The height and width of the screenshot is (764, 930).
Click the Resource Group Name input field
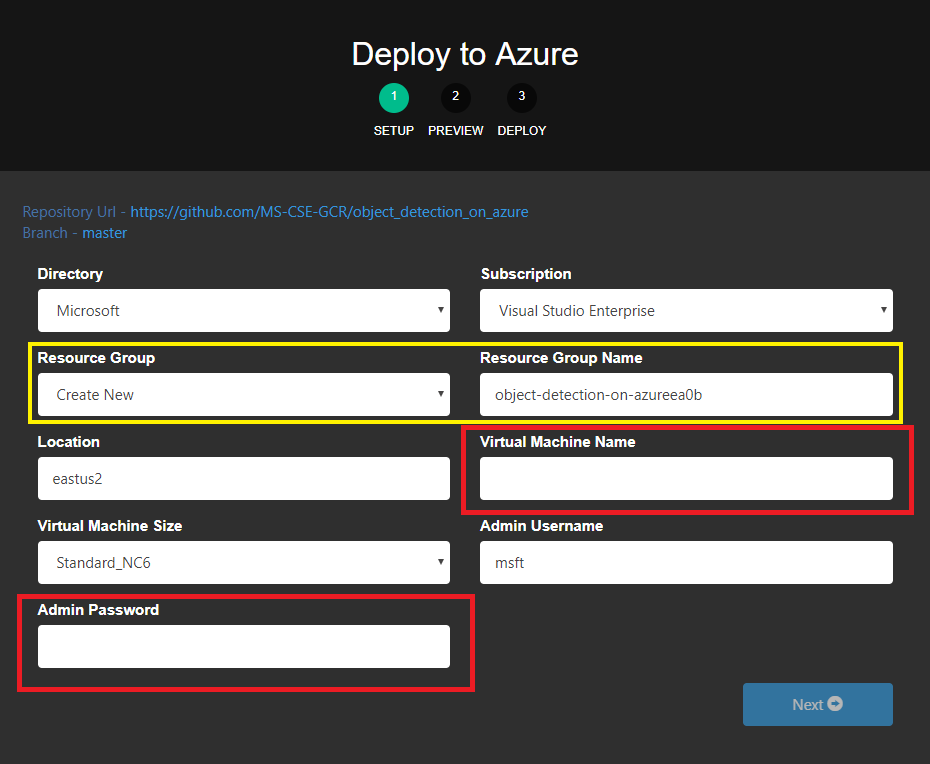(x=686, y=394)
